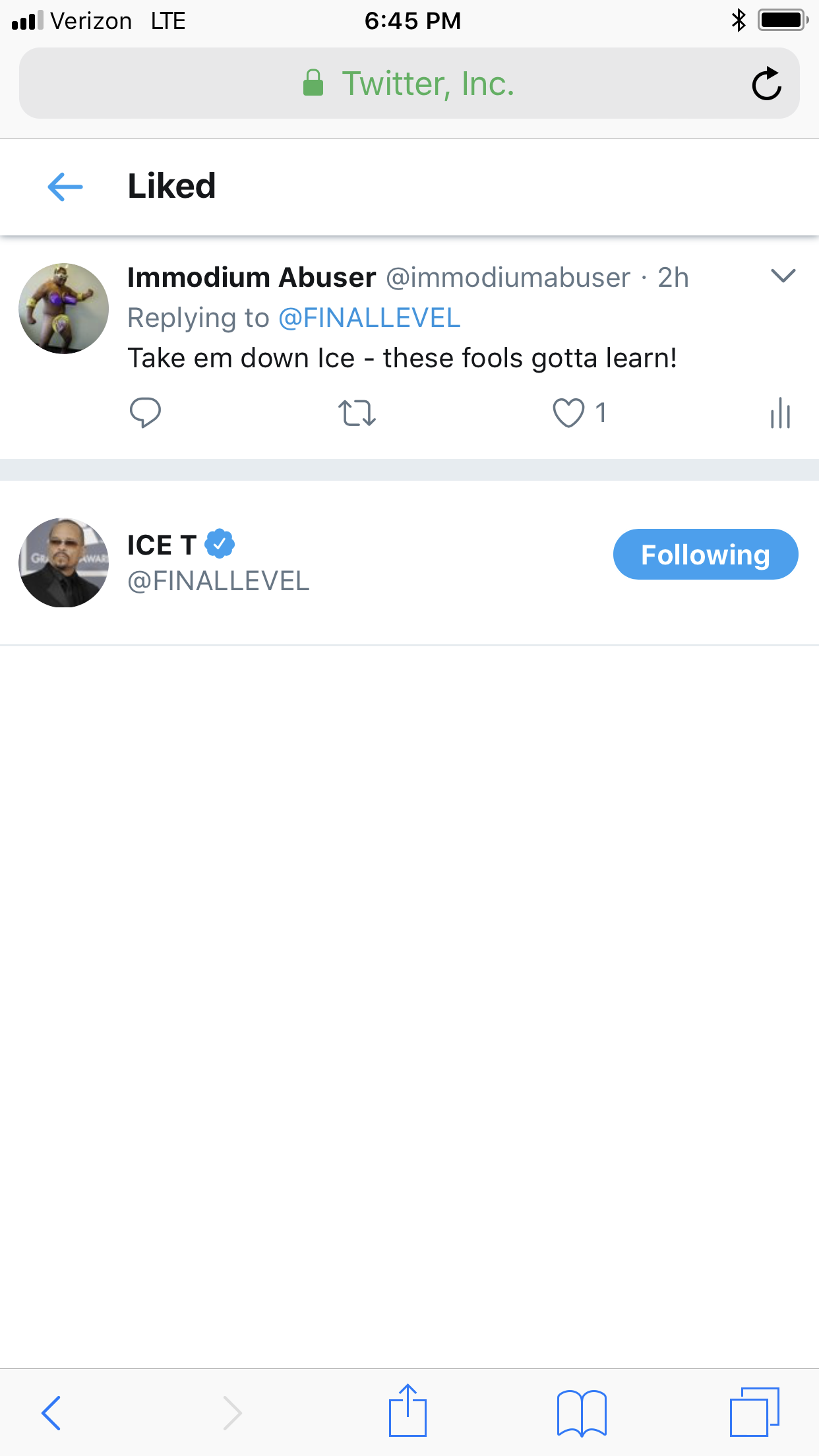Tap the Twitter, Inc. address bar

click(x=409, y=84)
